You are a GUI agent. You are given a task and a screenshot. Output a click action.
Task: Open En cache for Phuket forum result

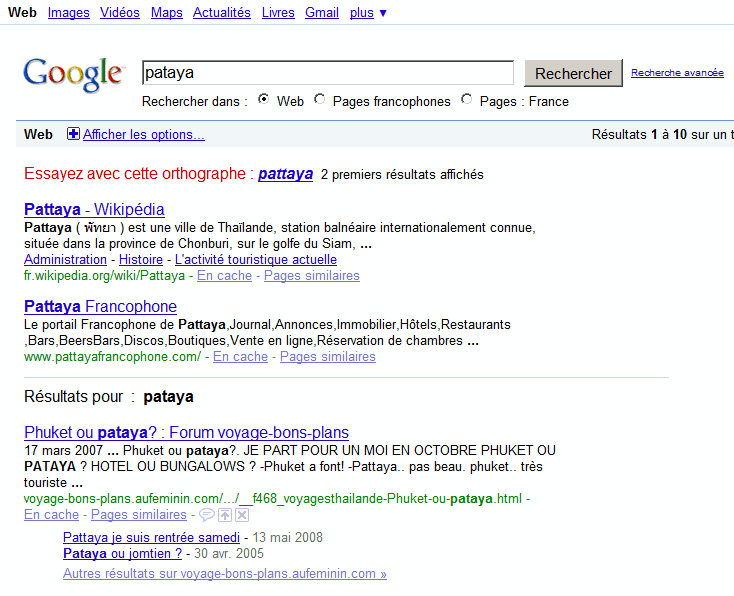(51, 514)
